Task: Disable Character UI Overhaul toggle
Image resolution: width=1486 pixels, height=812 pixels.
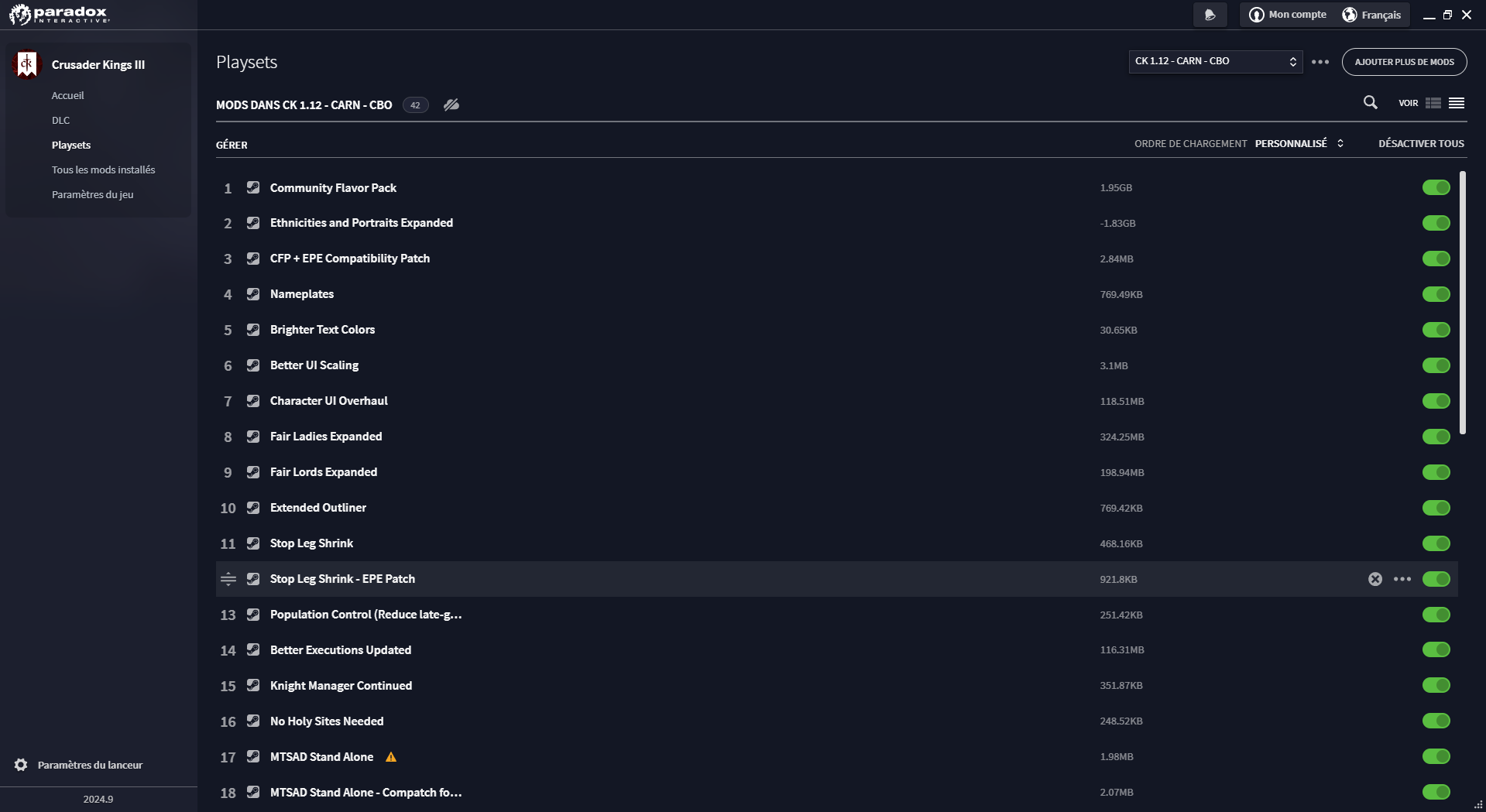Action: [x=1436, y=401]
